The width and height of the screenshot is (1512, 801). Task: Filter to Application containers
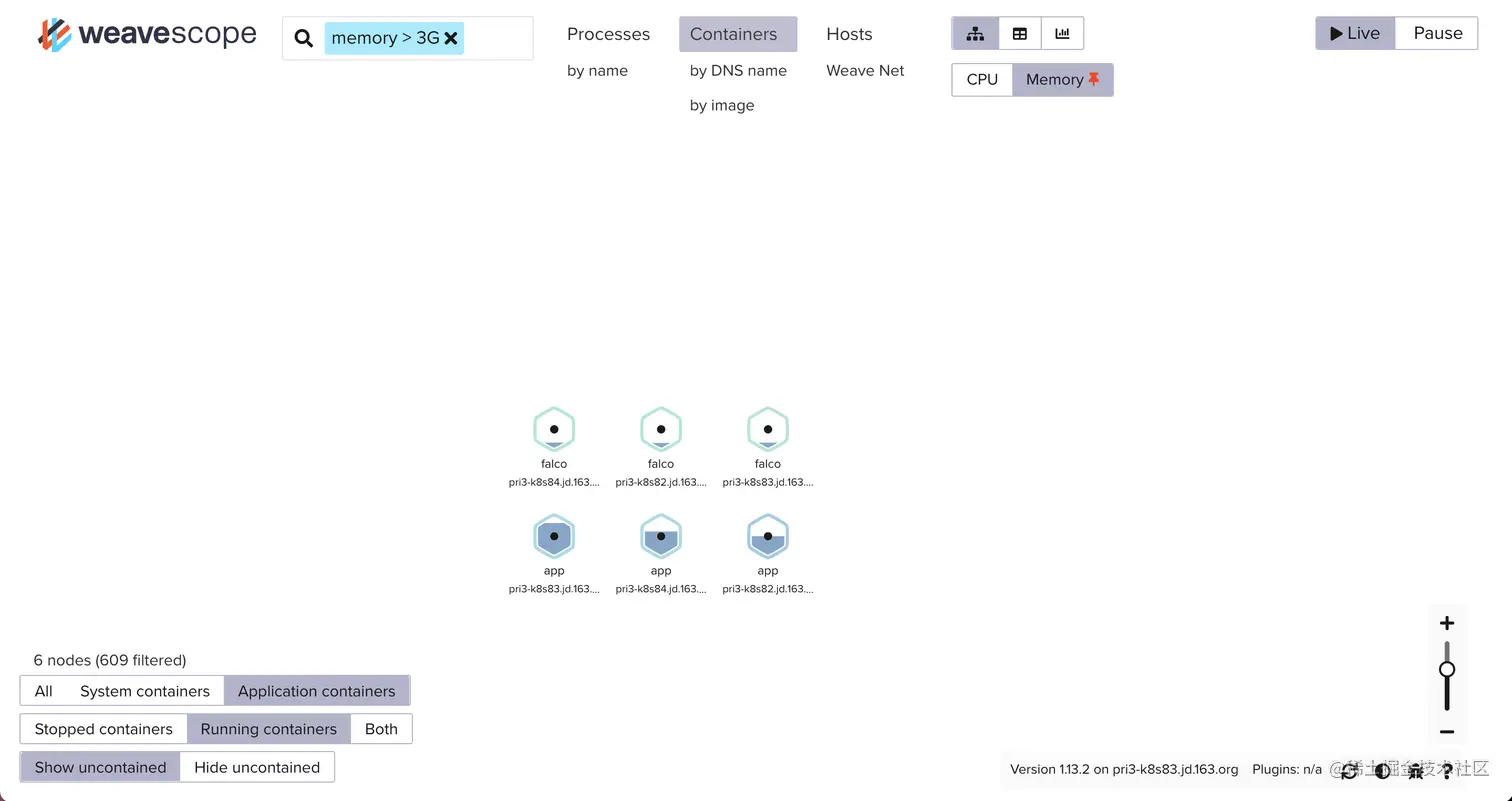(x=317, y=691)
